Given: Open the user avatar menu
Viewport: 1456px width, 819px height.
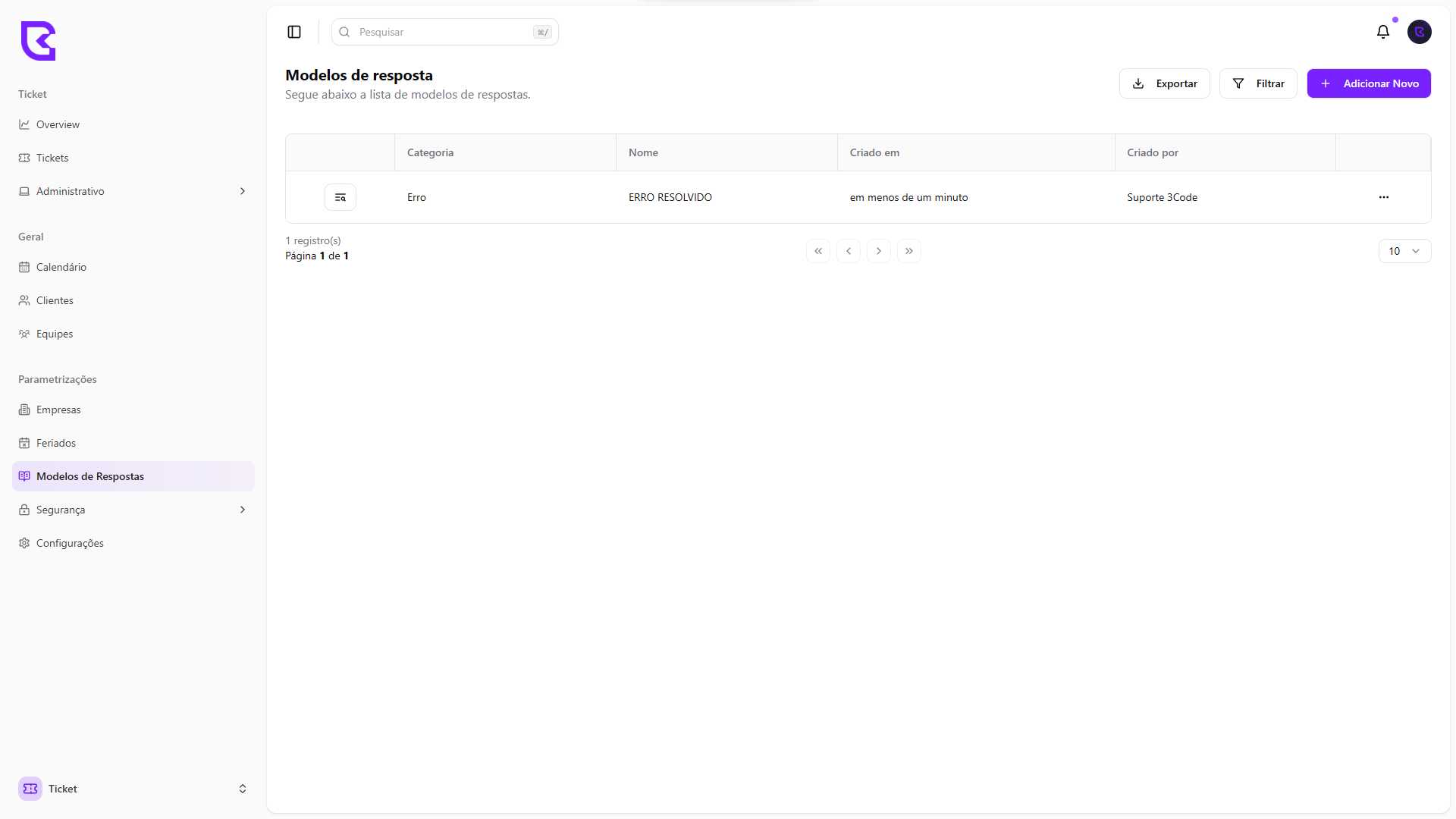Looking at the screenshot, I should click(x=1419, y=32).
